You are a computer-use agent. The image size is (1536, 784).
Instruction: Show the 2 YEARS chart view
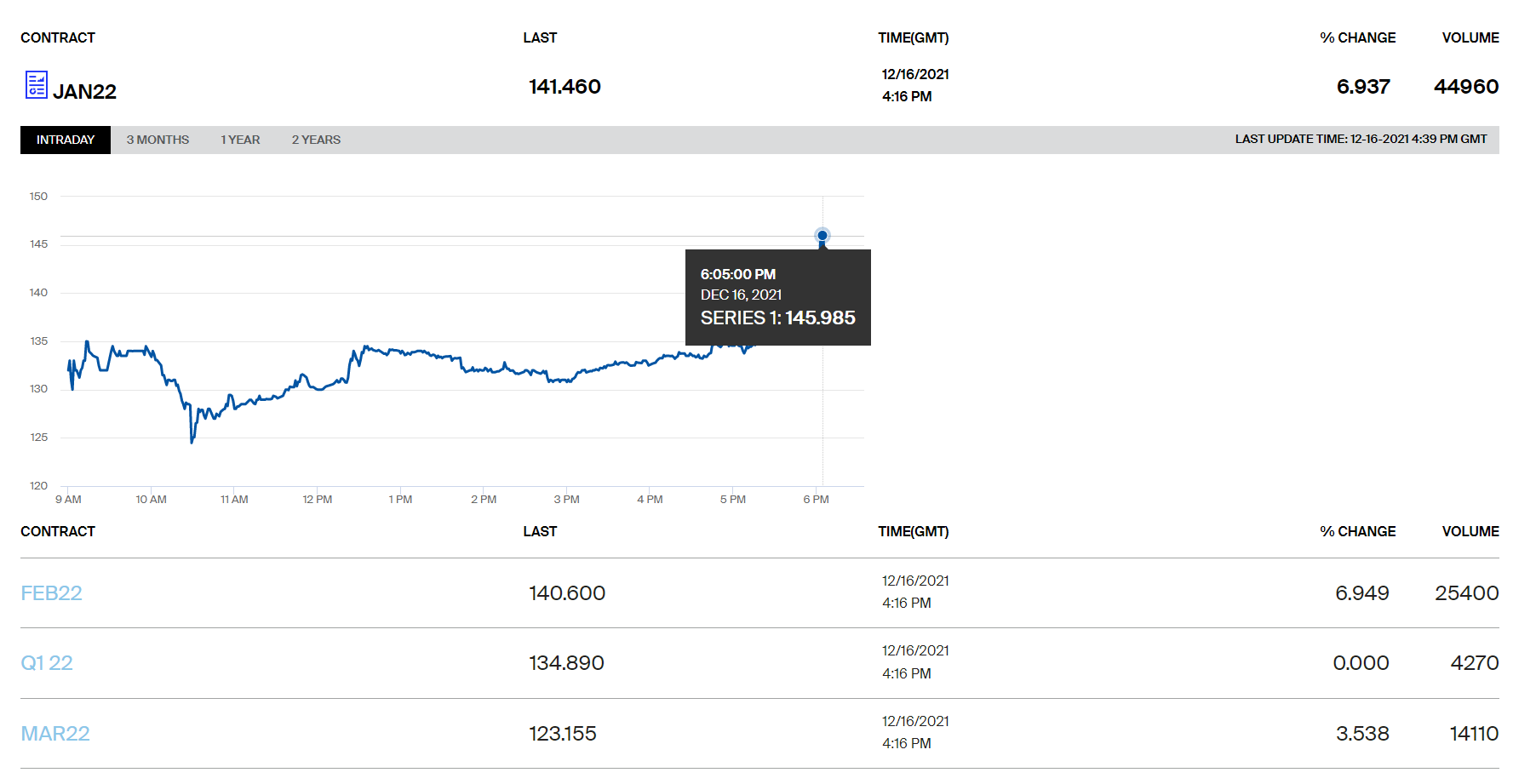(x=316, y=140)
